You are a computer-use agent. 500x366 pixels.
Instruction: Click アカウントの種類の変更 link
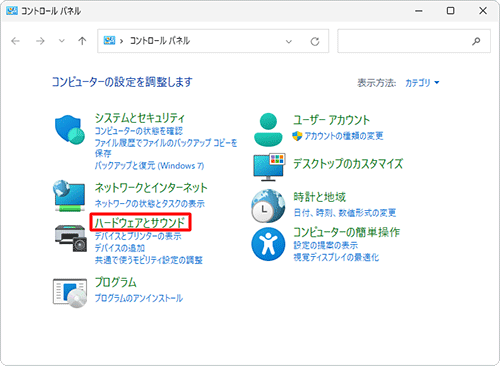344,136
